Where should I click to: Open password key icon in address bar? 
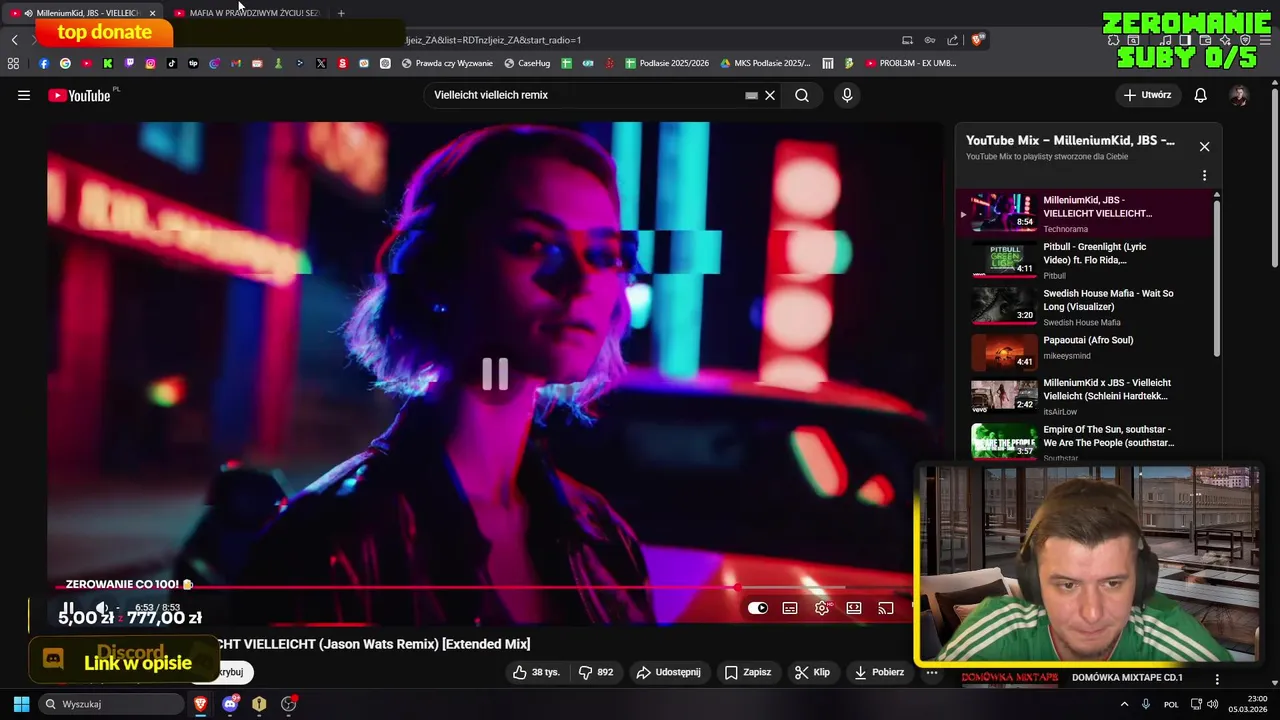click(x=930, y=40)
